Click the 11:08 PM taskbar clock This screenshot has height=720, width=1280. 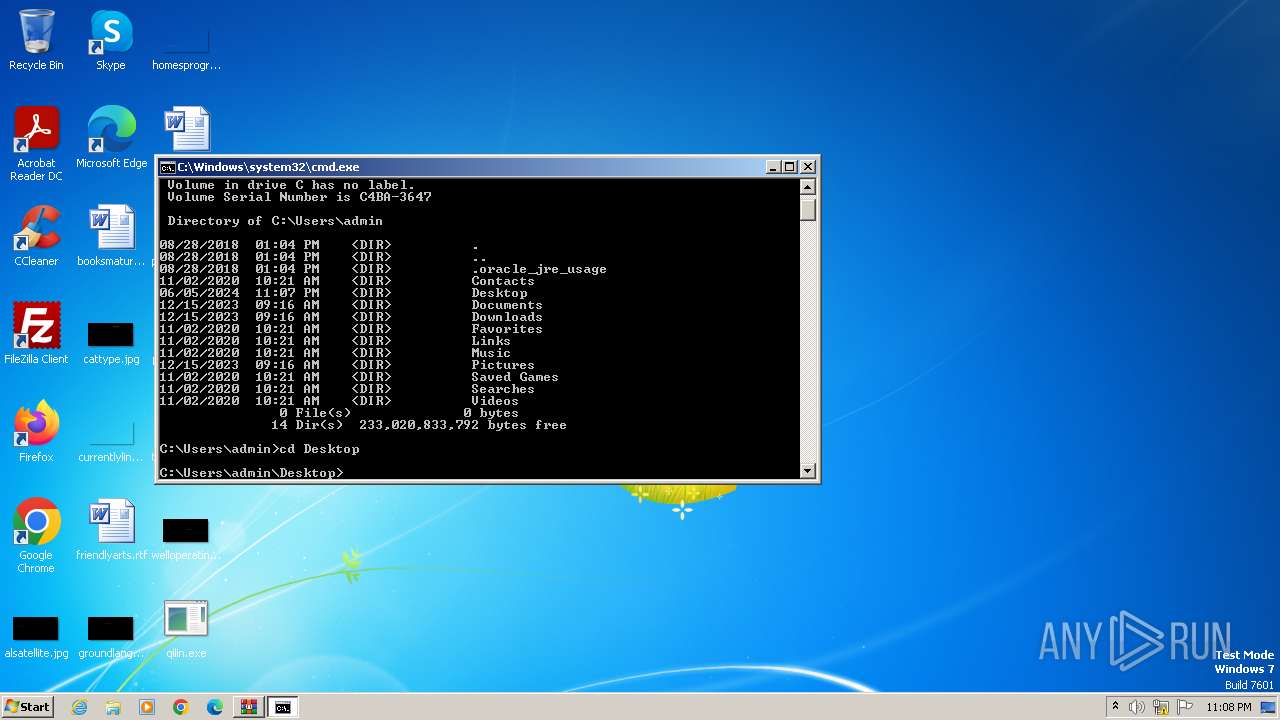click(1229, 707)
